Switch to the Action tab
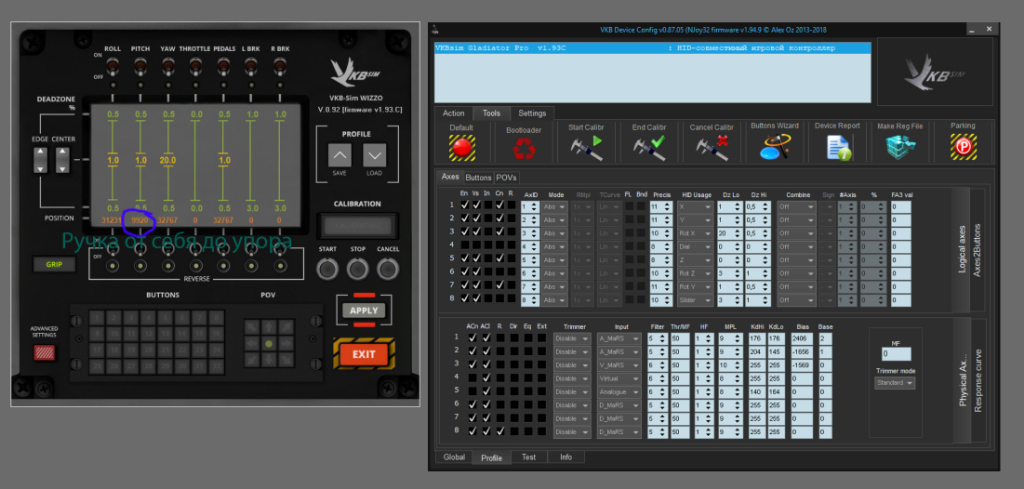This screenshot has height=489, width=1024. click(453, 113)
